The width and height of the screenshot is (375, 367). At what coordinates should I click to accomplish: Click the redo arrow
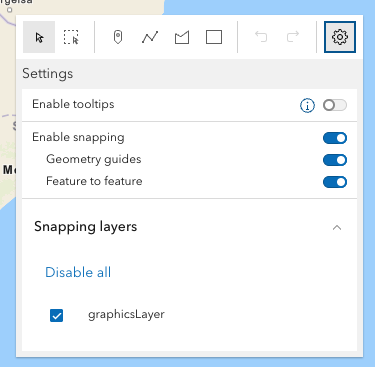(293, 37)
